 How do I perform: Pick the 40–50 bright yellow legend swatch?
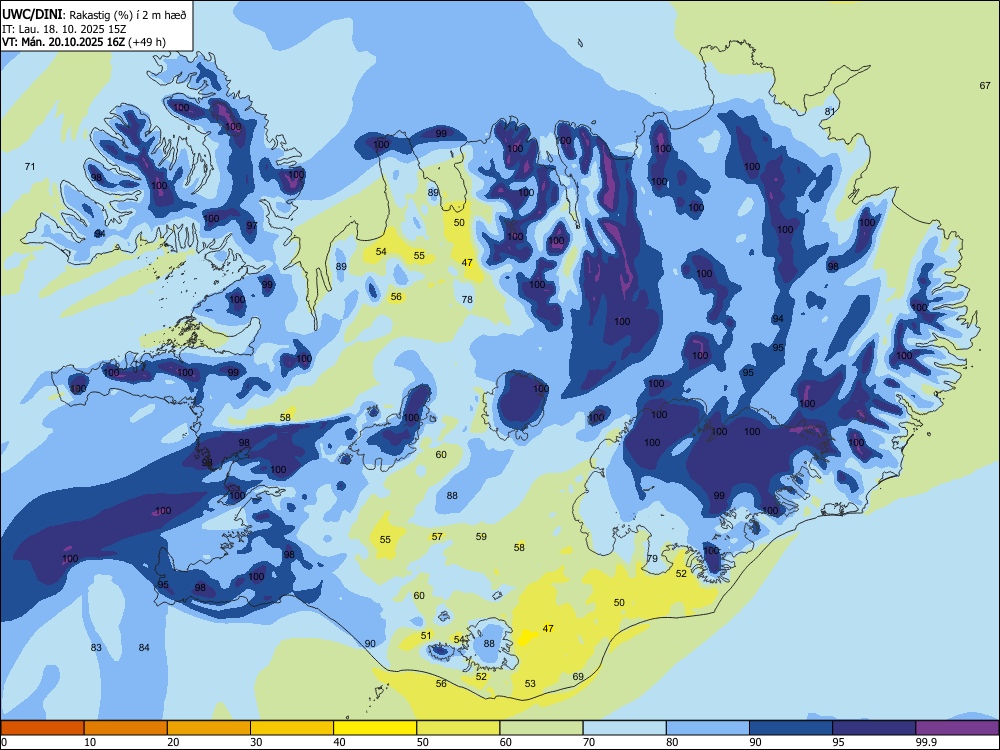pos(375,728)
